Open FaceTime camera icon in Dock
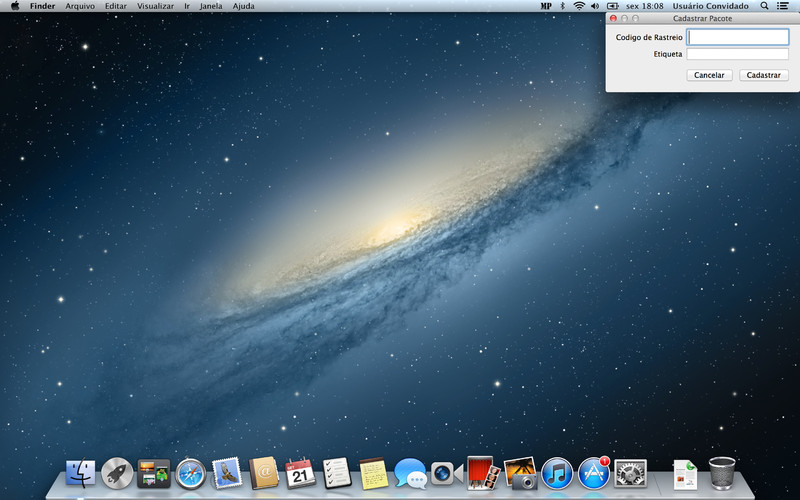The width and height of the screenshot is (800, 500). 446,473
